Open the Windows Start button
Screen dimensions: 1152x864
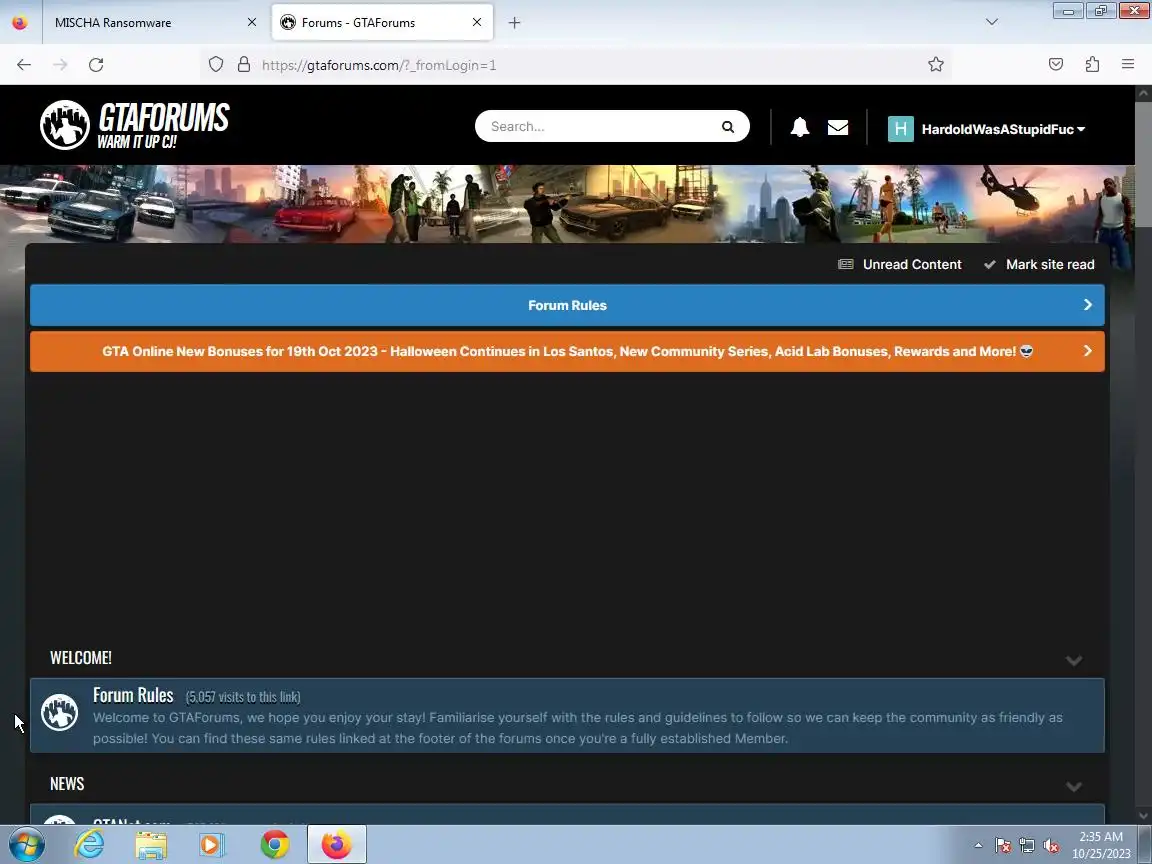pos(25,844)
